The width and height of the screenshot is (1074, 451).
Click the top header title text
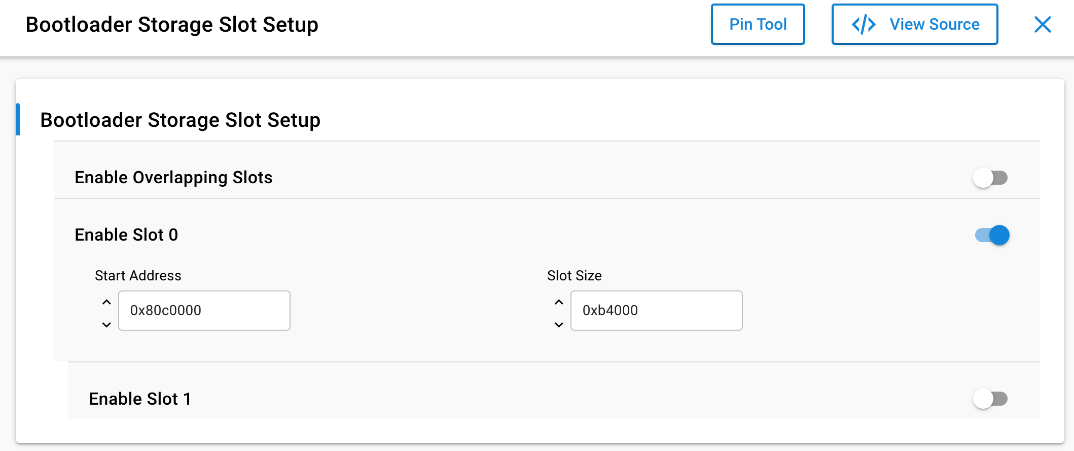click(172, 25)
